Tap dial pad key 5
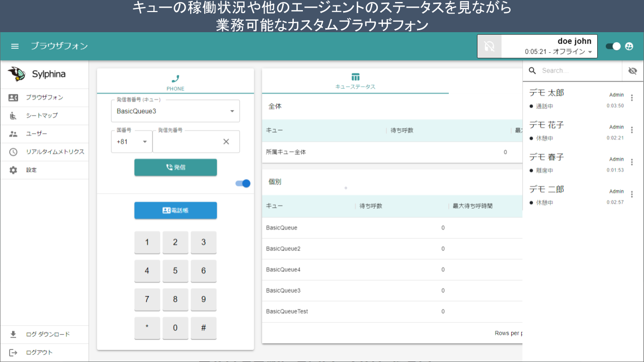The width and height of the screenshot is (644, 362). click(x=175, y=270)
